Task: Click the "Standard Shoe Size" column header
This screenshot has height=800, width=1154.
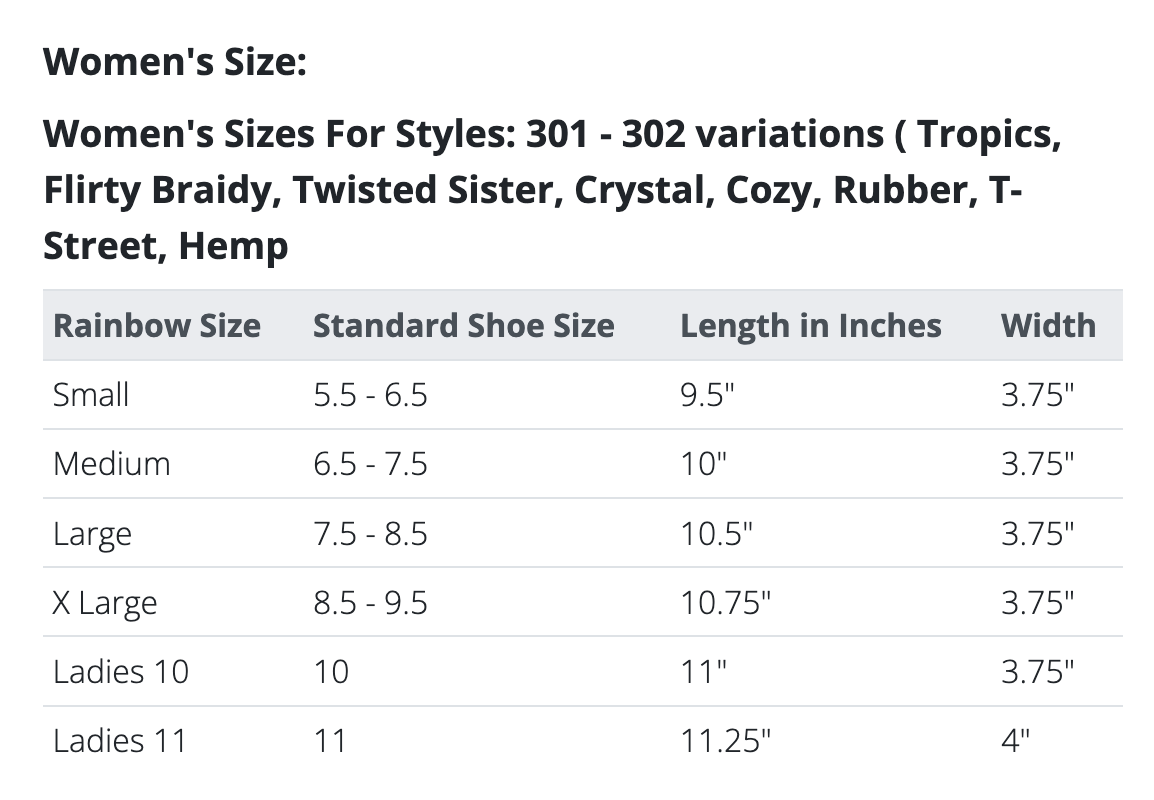Action: click(464, 326)
